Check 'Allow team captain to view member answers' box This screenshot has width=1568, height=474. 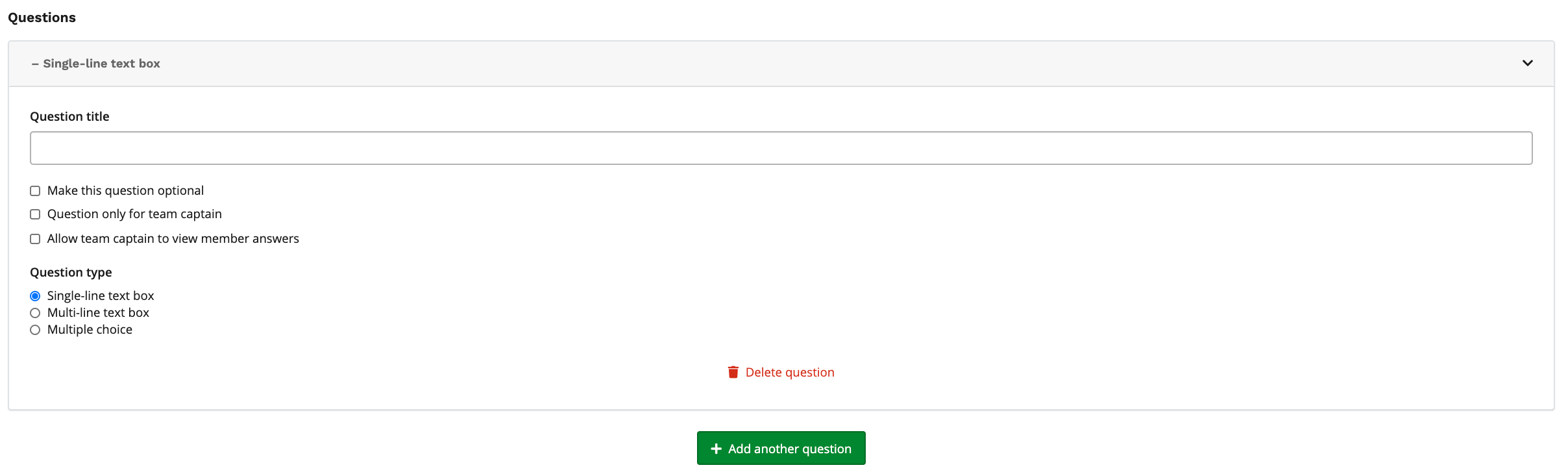(35, 239)
